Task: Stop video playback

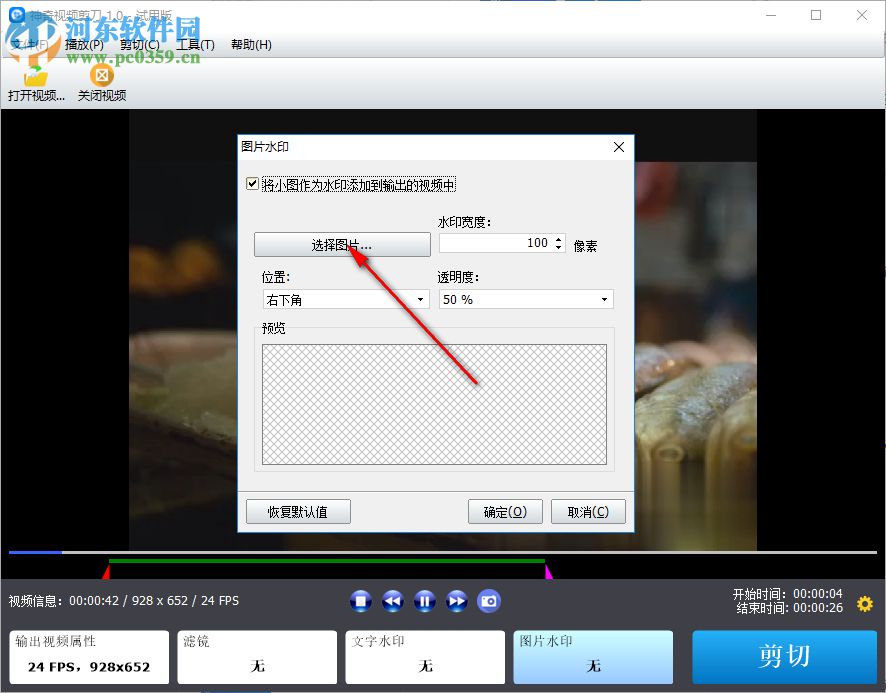Action: click(x=361, y=601)
